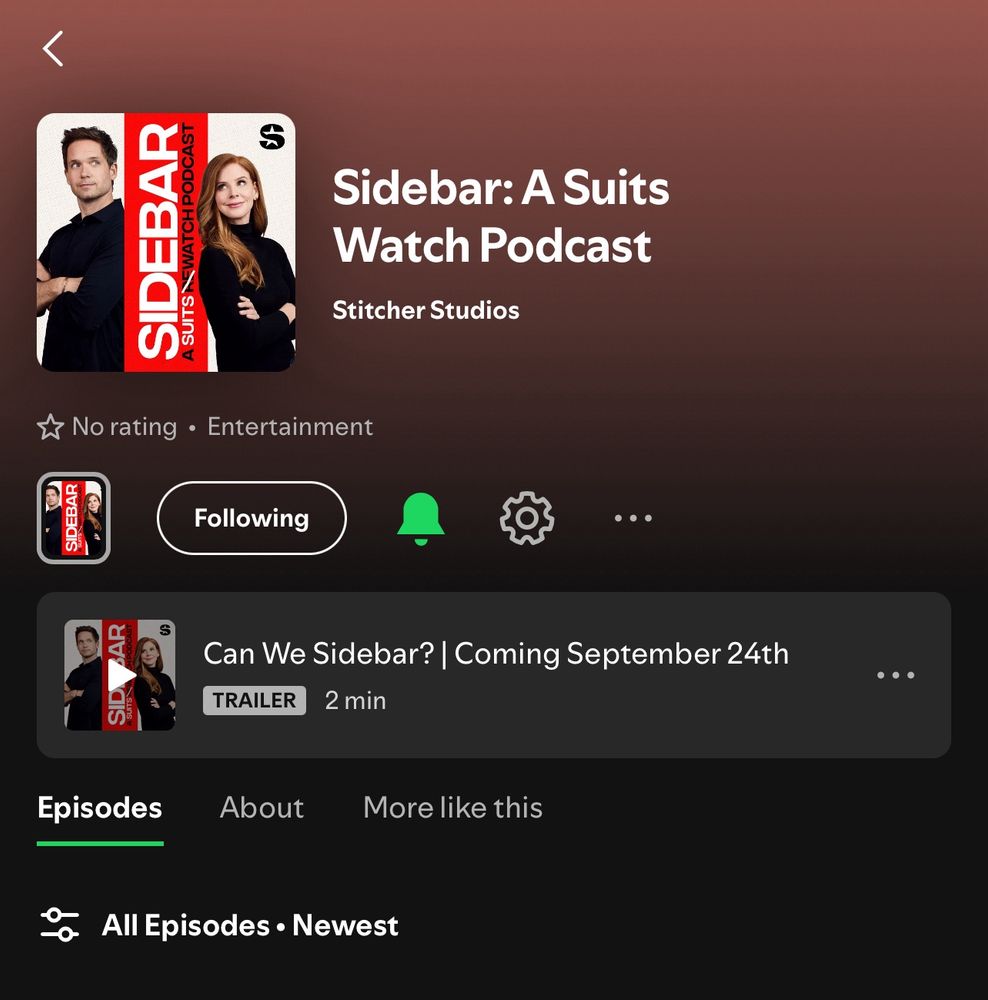Open more options for the trailer episode

coord(896,675)
